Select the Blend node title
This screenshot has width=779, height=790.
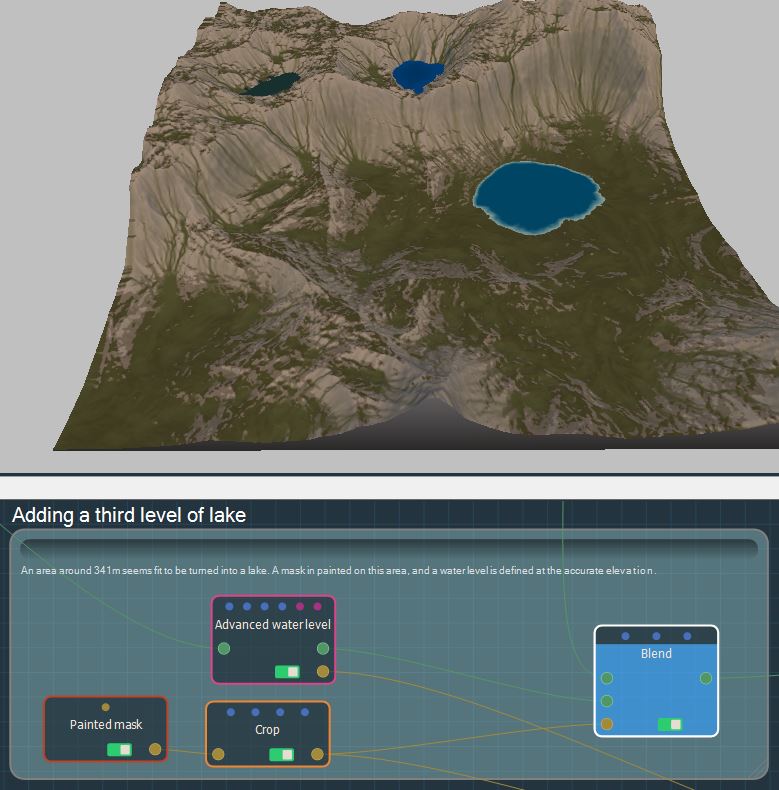click(656, 653)
